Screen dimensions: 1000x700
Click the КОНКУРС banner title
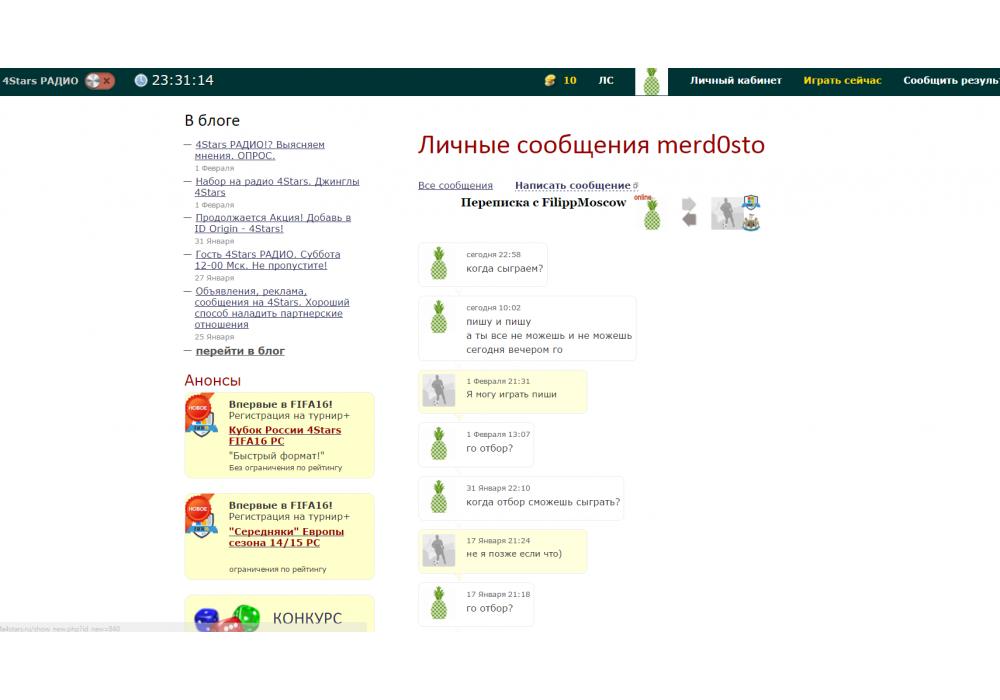(307, 618)
